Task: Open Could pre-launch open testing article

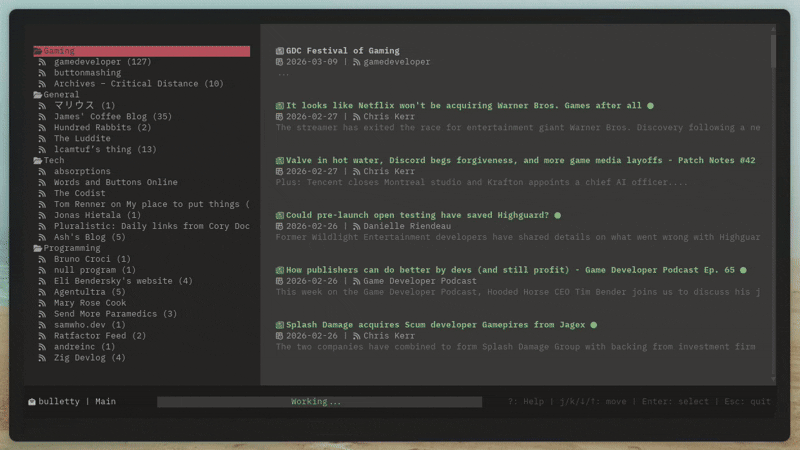Action: coord(417,216)
